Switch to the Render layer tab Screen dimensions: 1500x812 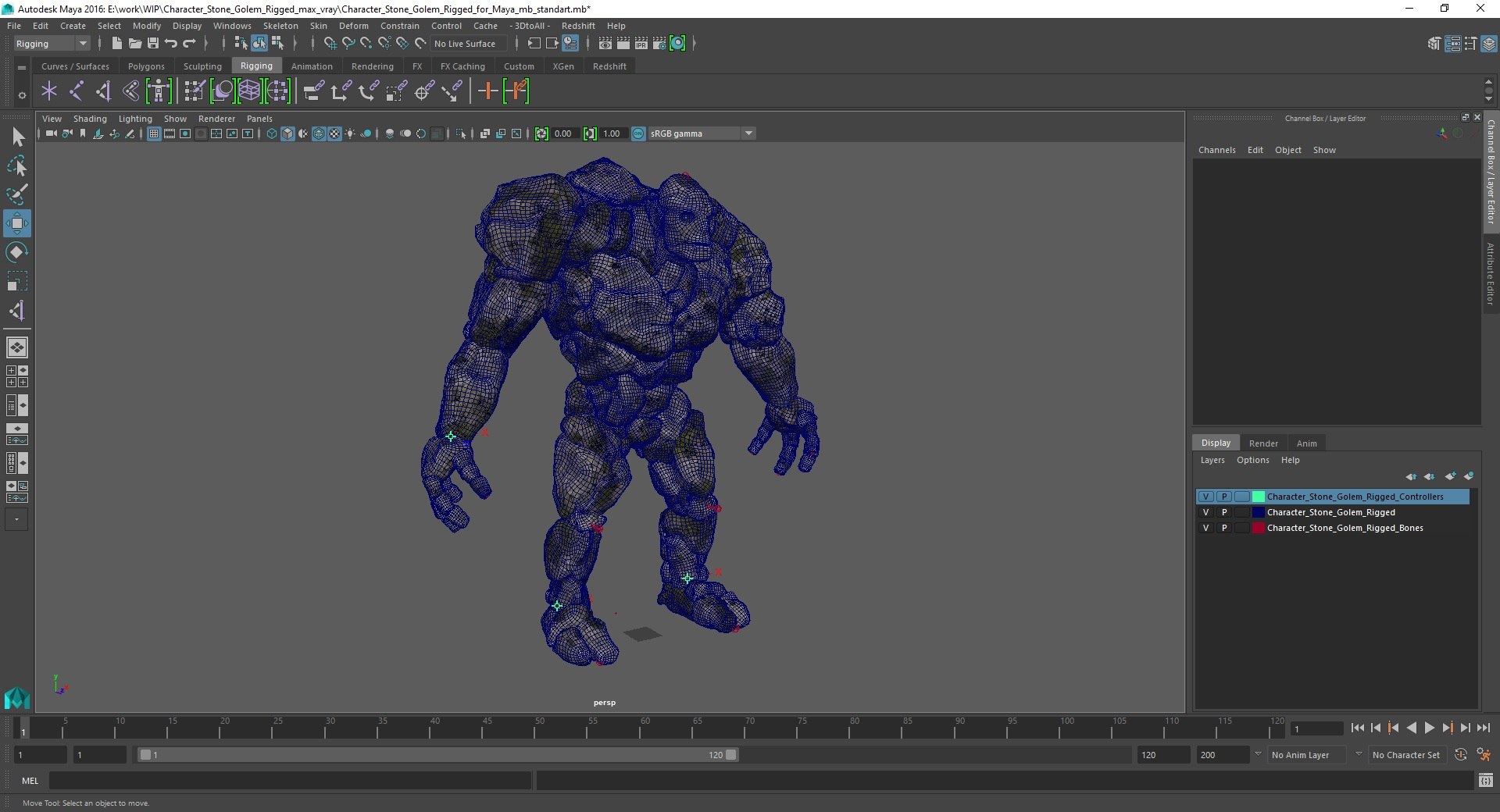click(x=1263, y=443)
